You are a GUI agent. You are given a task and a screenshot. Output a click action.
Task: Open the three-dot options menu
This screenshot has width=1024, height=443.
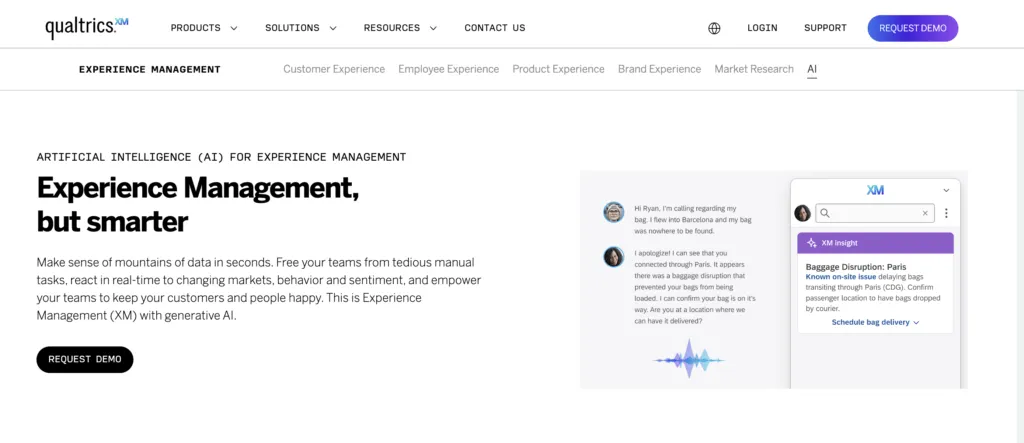coord(946,213)
